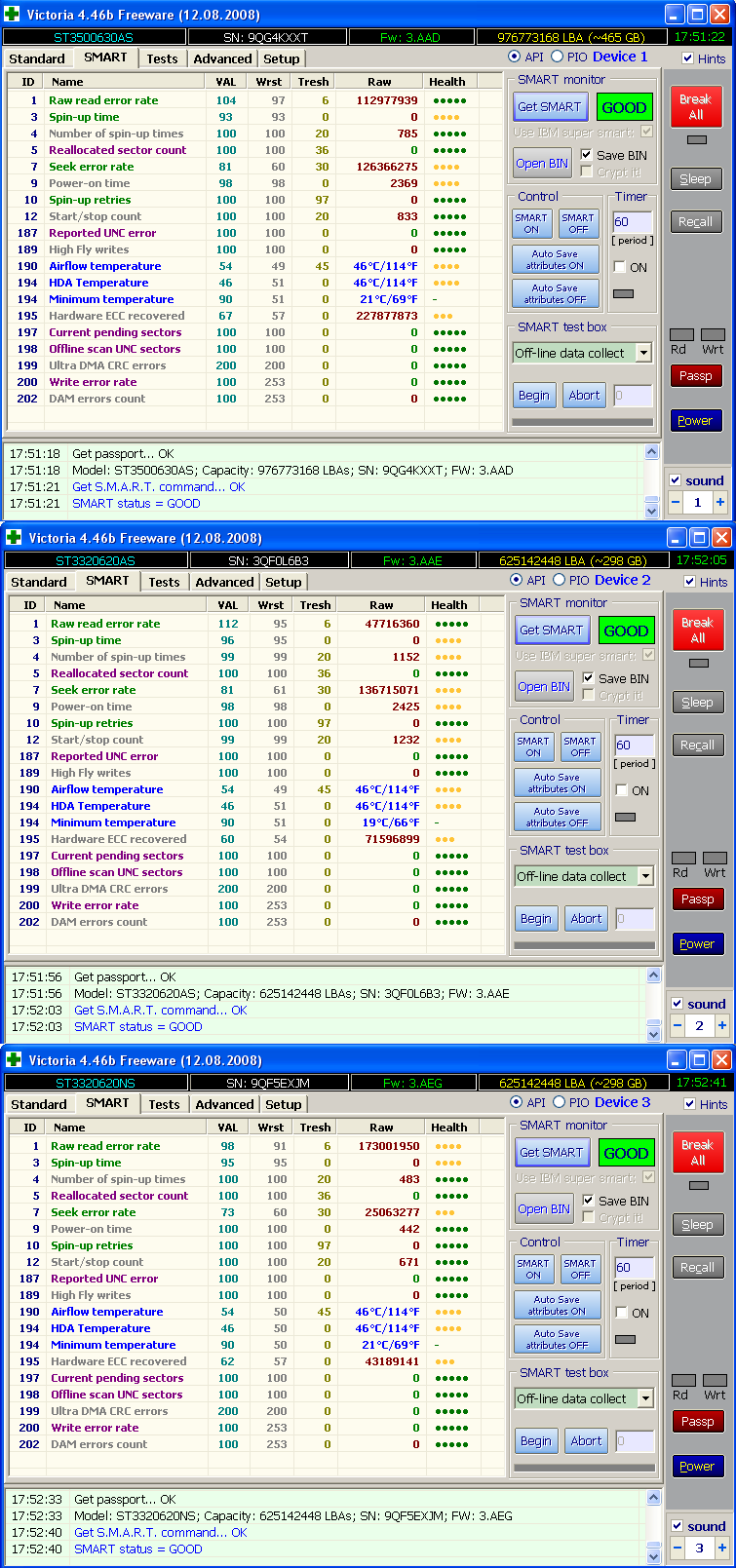Click the minus button beside device number 3

pyautogui.click(x=678, y=1548)
